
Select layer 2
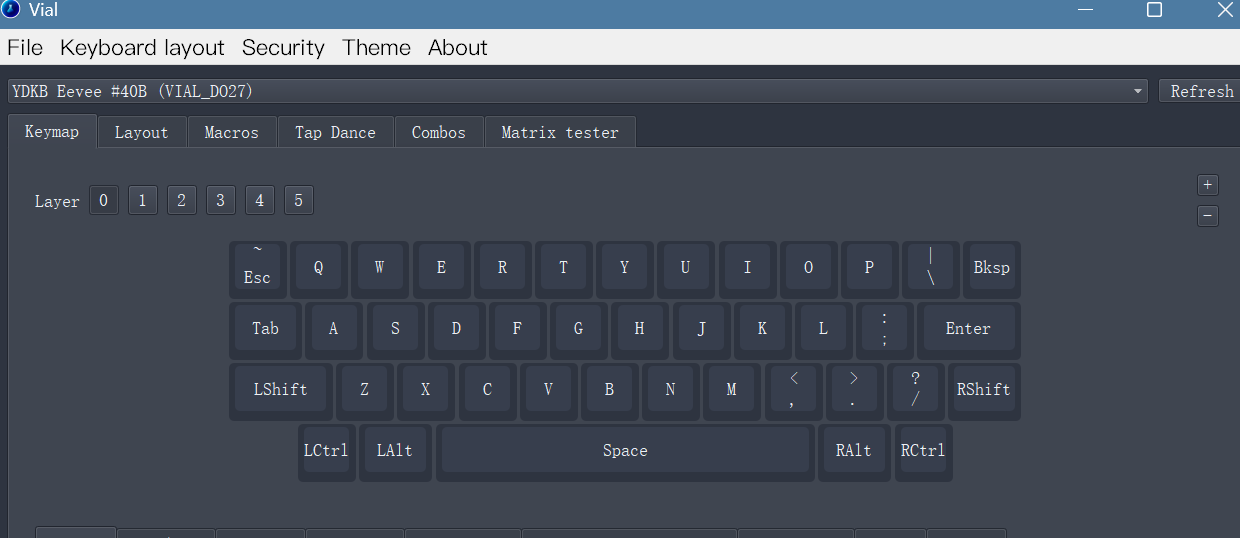[181, 201]
